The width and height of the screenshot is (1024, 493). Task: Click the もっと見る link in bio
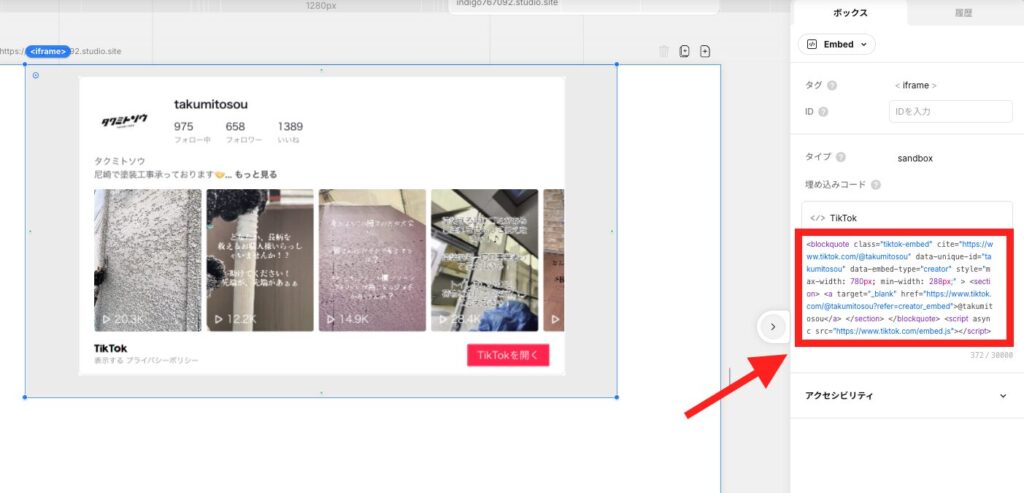click(x=255, y=174)
